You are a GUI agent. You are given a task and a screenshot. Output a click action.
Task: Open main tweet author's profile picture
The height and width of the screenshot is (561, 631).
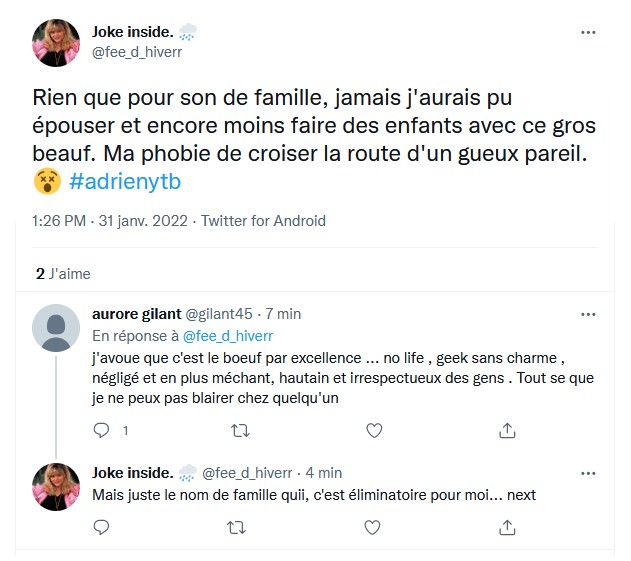tap(56, 42)
